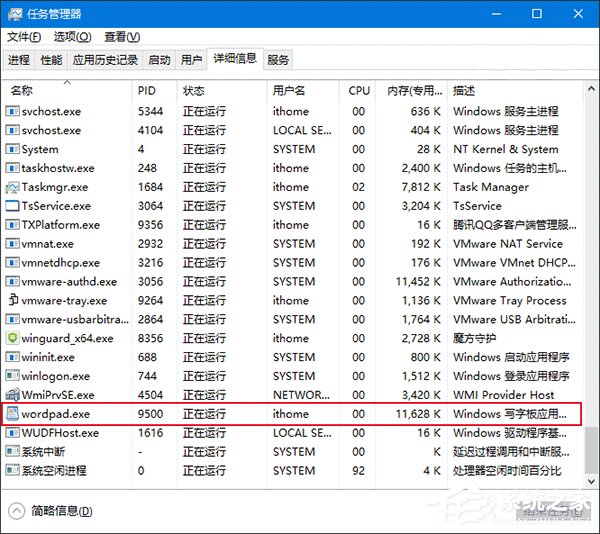Select the wordpad.exe row name

coord(56,414)
